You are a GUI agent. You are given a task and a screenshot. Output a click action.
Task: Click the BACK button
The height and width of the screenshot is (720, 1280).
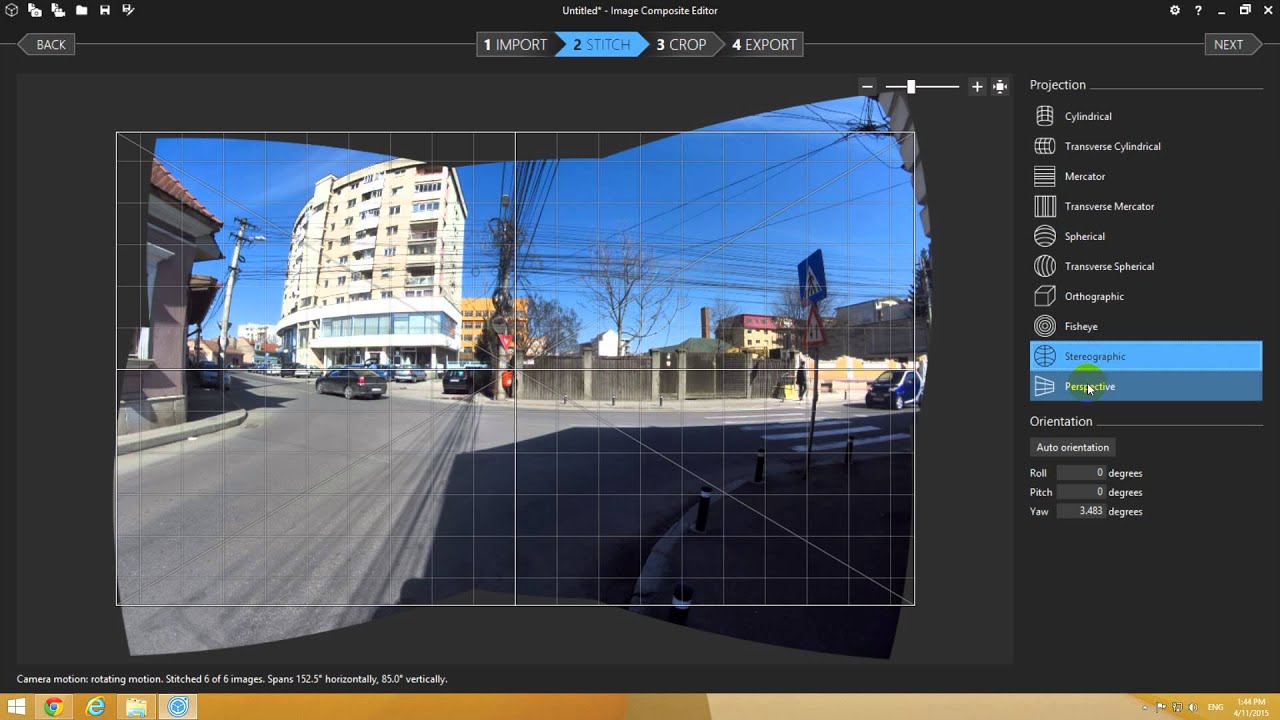46,45
